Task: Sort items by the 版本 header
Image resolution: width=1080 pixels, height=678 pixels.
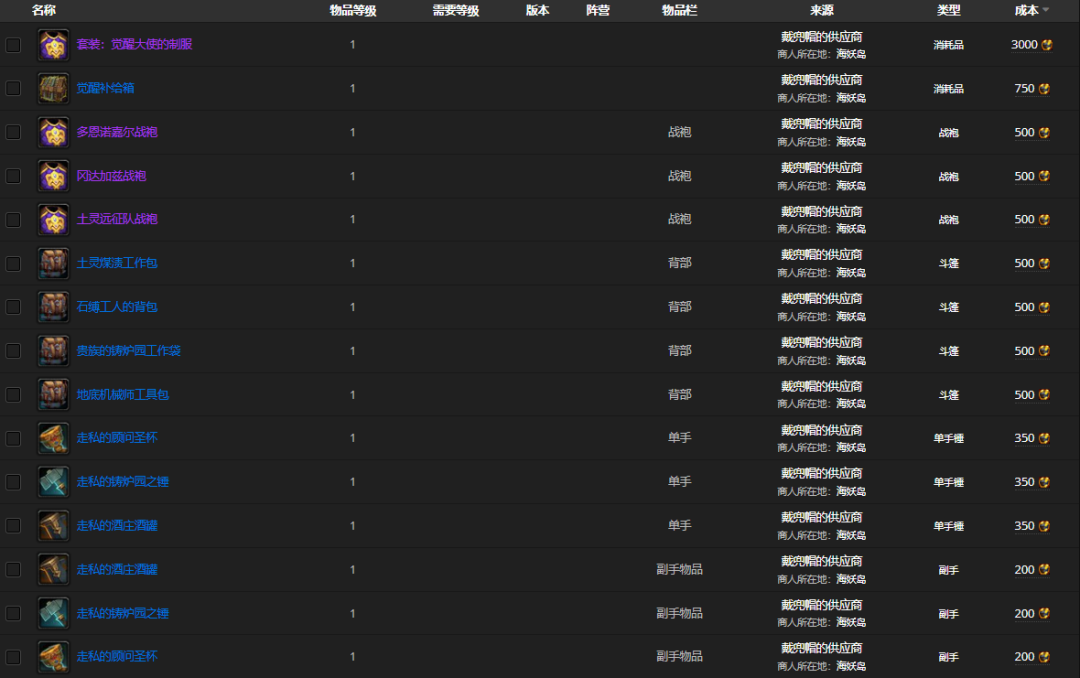Action: tap(537, 10)
